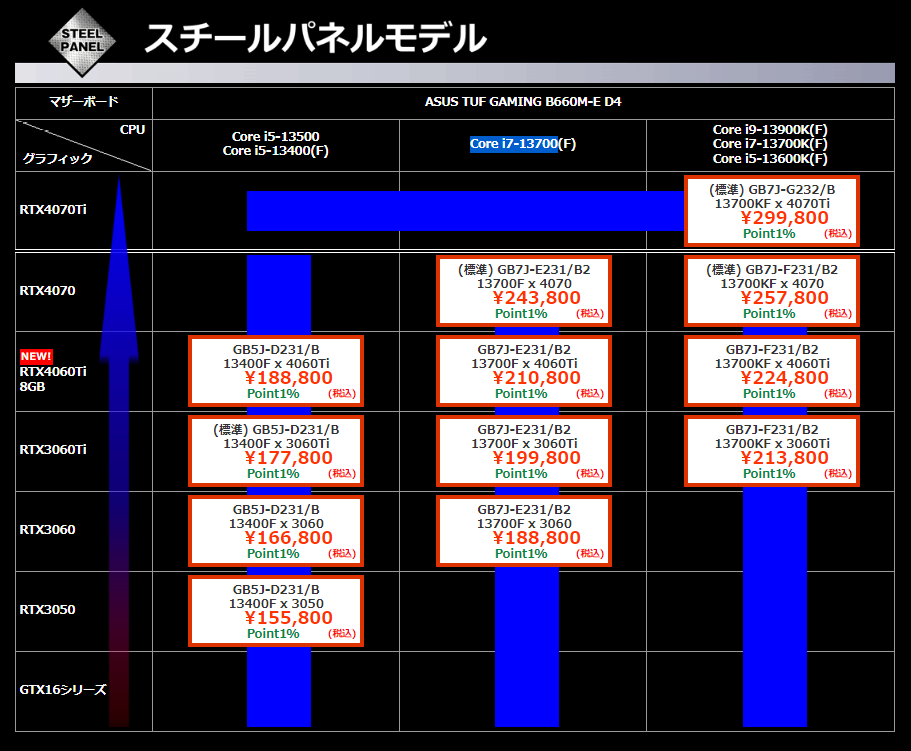Choose the 13700F x 3060 ¥188,800 card
Image resolution: width=911 pixels, height=751 pixels.
coord(523,531)
